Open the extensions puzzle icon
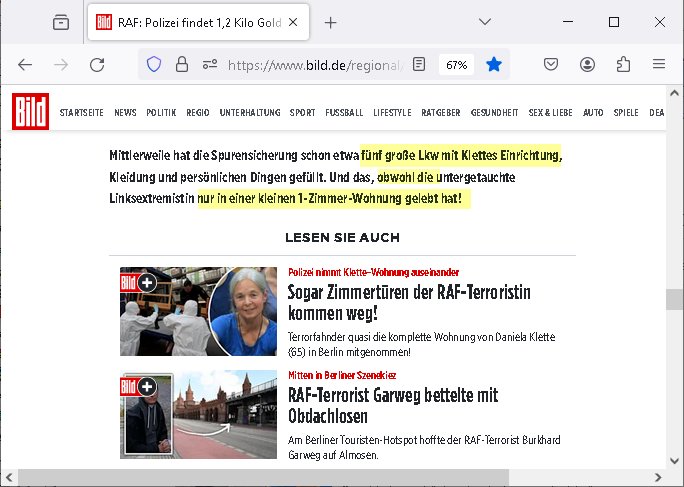This screenshot has width=684, height=487. (x=623, y=65)
